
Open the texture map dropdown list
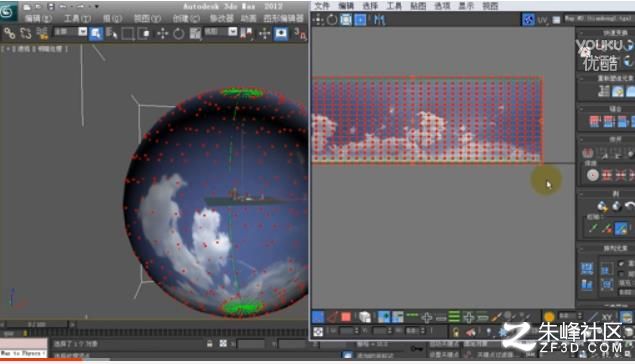pyautogui.click(x=599, y=19)
